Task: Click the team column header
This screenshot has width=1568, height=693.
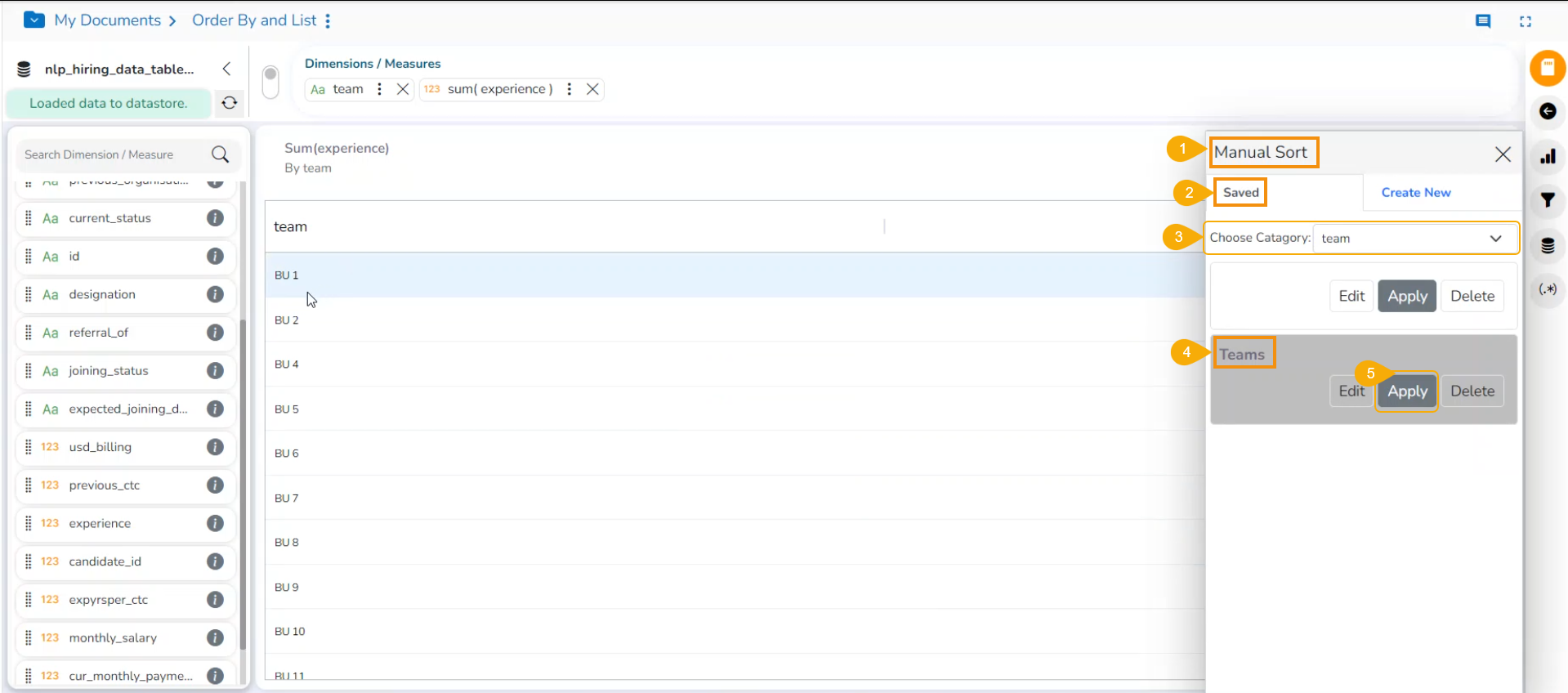Action: [291, 226]
